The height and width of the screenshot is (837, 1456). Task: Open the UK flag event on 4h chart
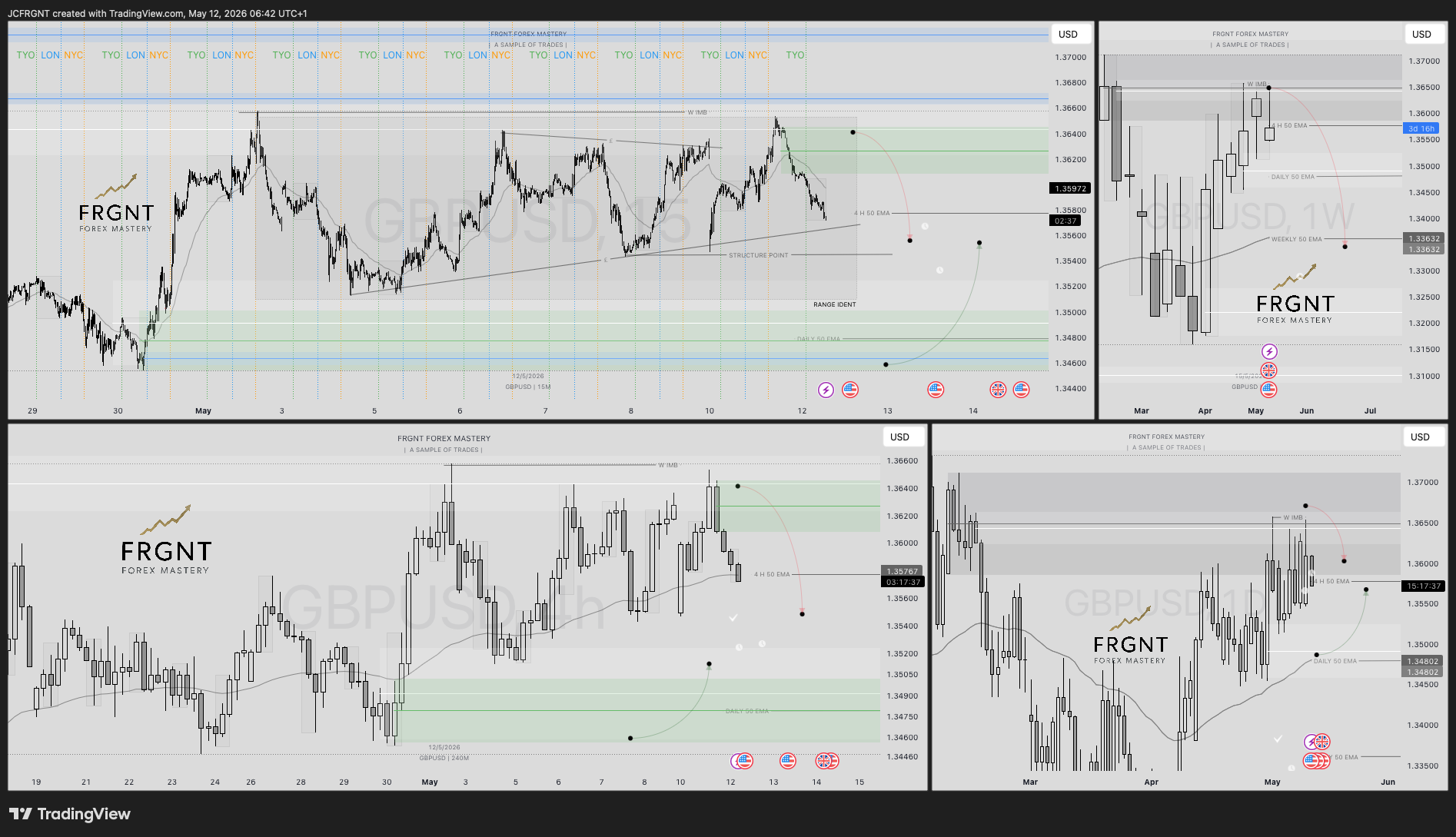pos(823,761)
